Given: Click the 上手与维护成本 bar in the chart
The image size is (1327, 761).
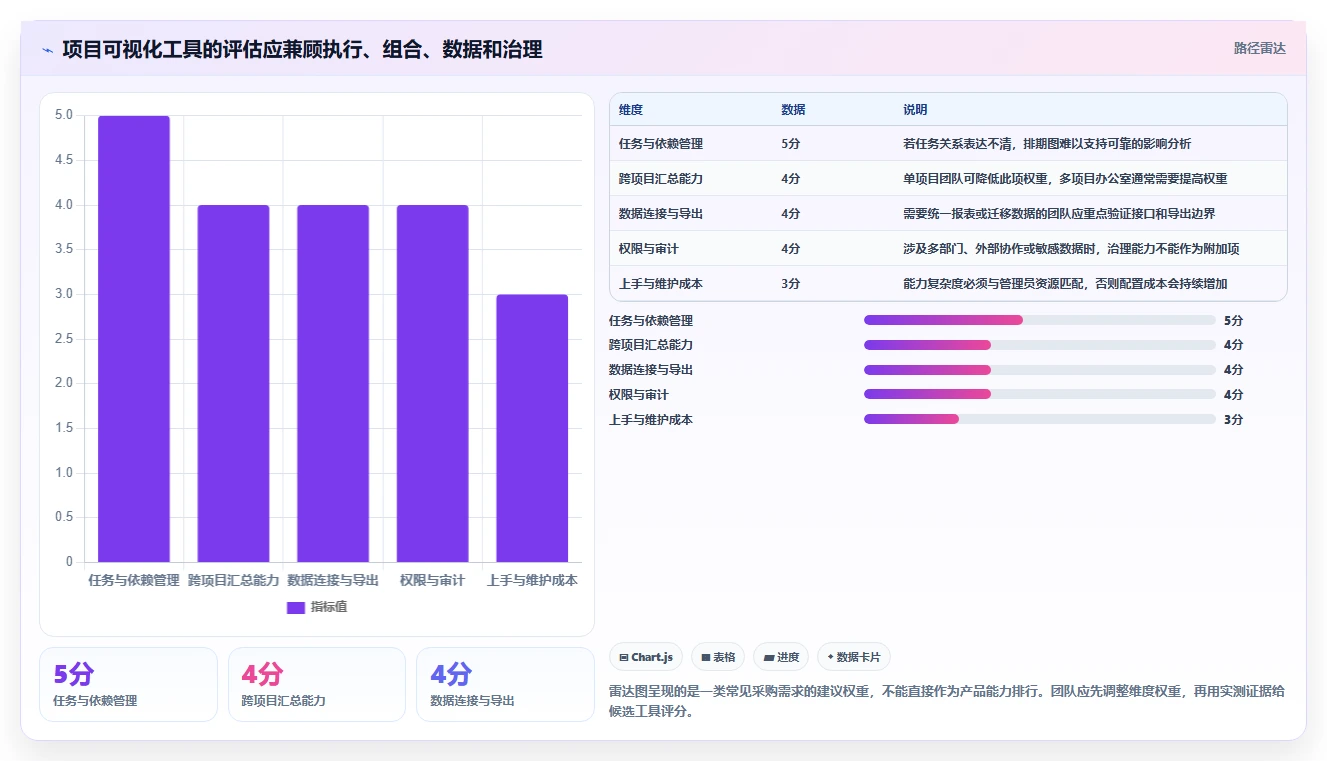Looking at the screenshot, I should tap(532, 428).
